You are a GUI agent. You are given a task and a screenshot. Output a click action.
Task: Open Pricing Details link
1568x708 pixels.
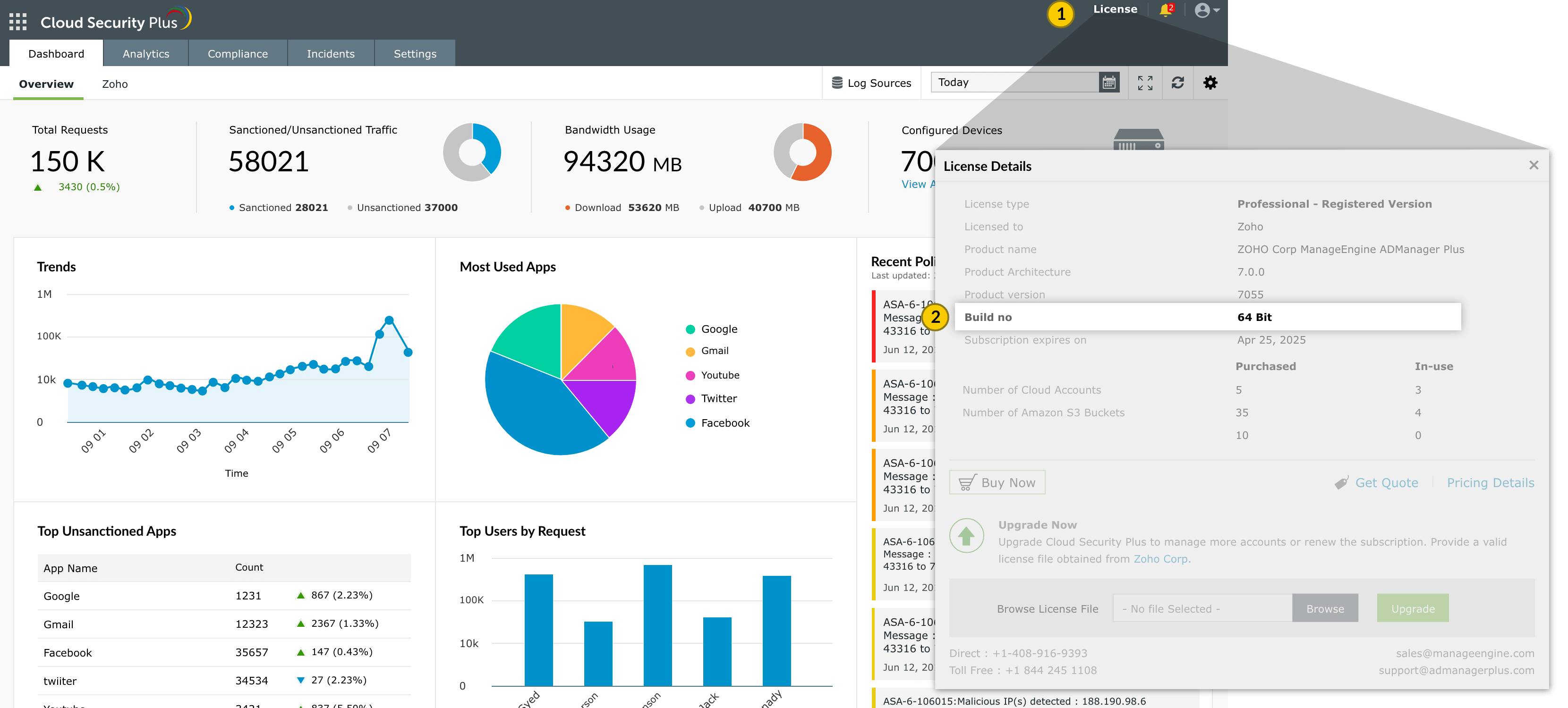tap(1490, 483)
